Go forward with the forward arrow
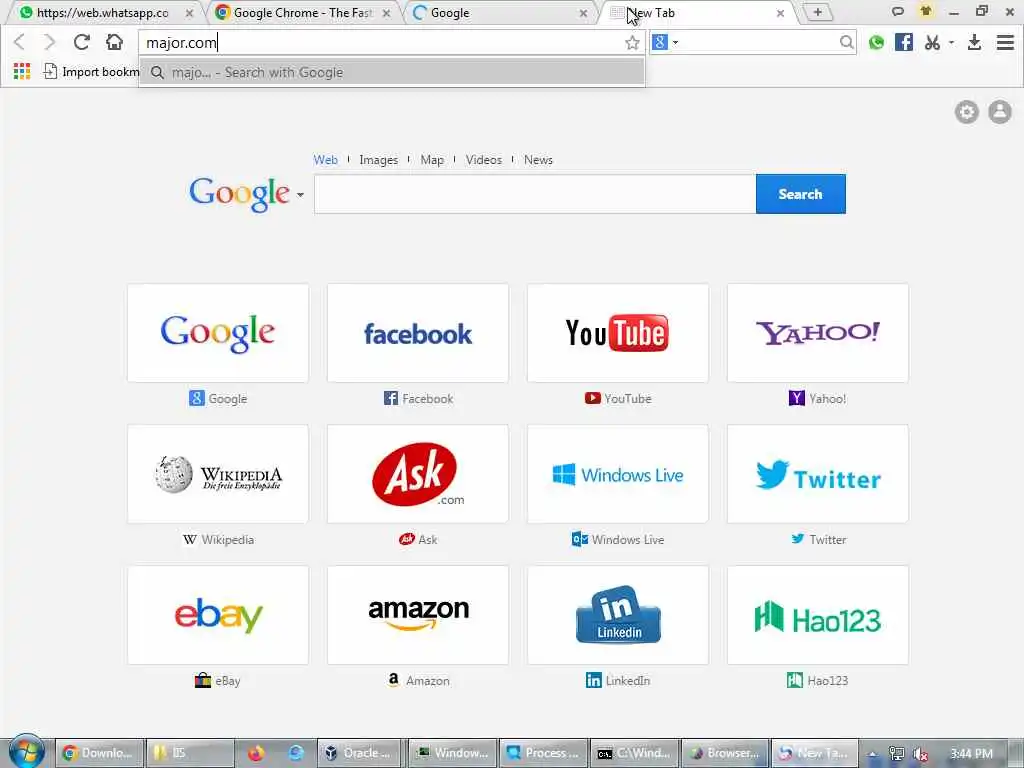 [x=50, y=42]
